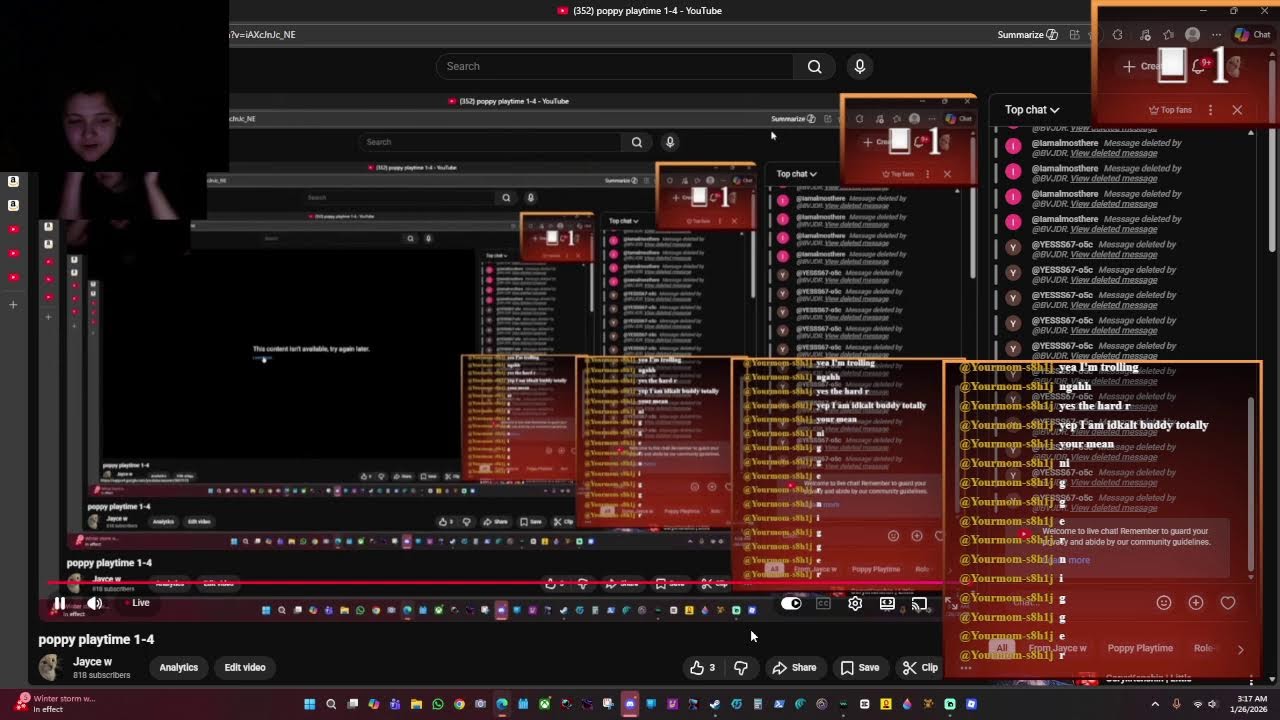
Task: Open the Edge extensions puzzle icon
Action: tap(1118, 35)
